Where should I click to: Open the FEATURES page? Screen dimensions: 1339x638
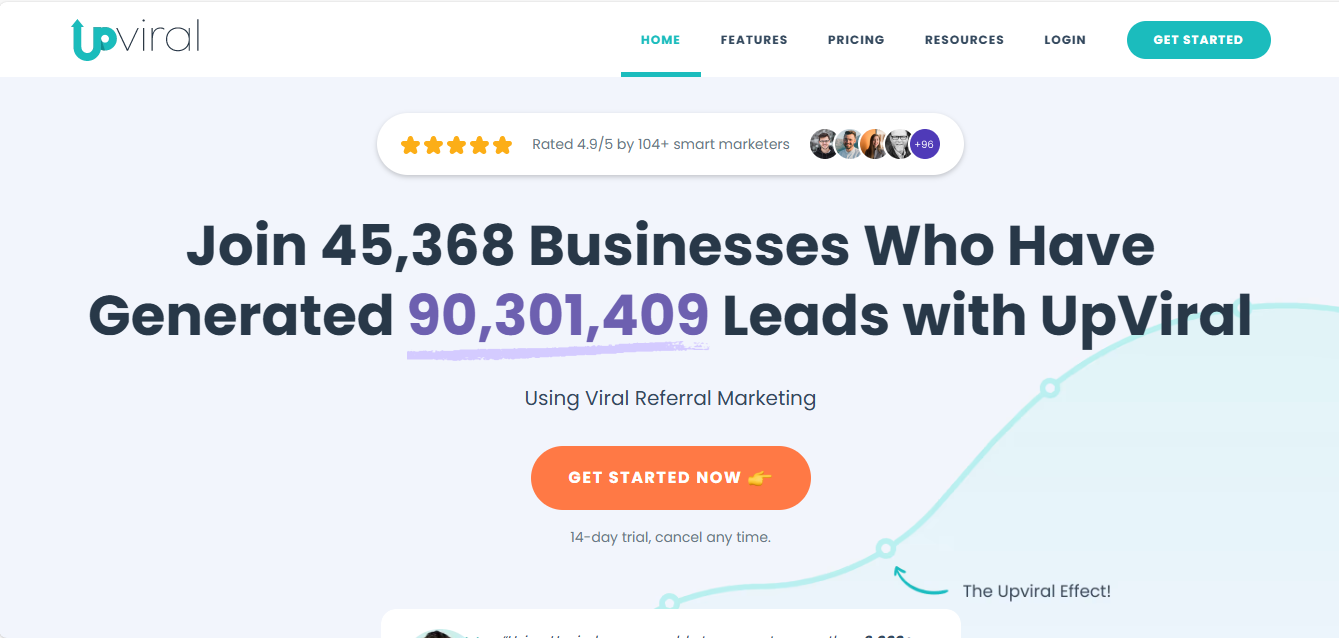[754, 40]
